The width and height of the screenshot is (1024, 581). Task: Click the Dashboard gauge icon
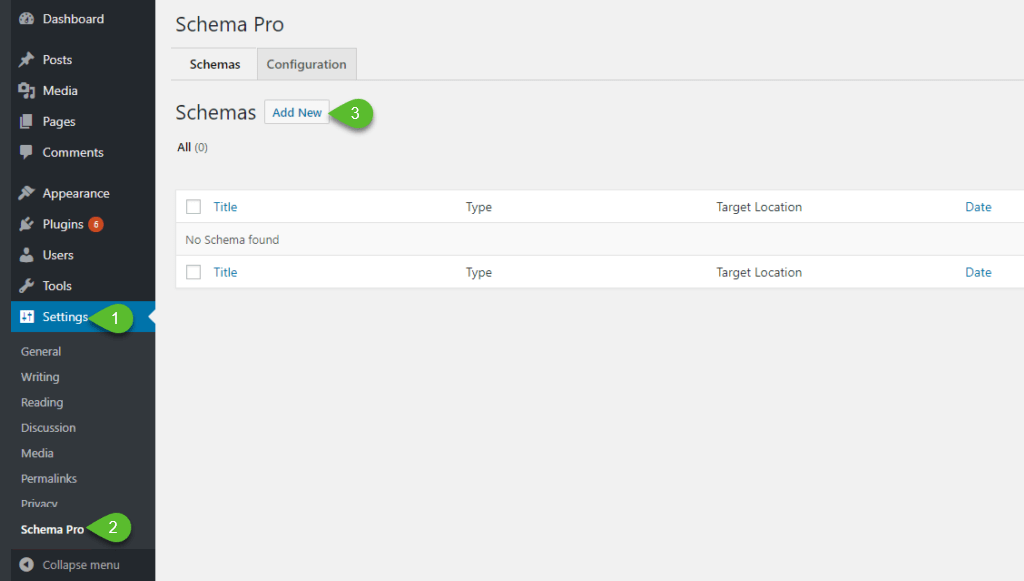pyautogui.click(x=26, y=19)
